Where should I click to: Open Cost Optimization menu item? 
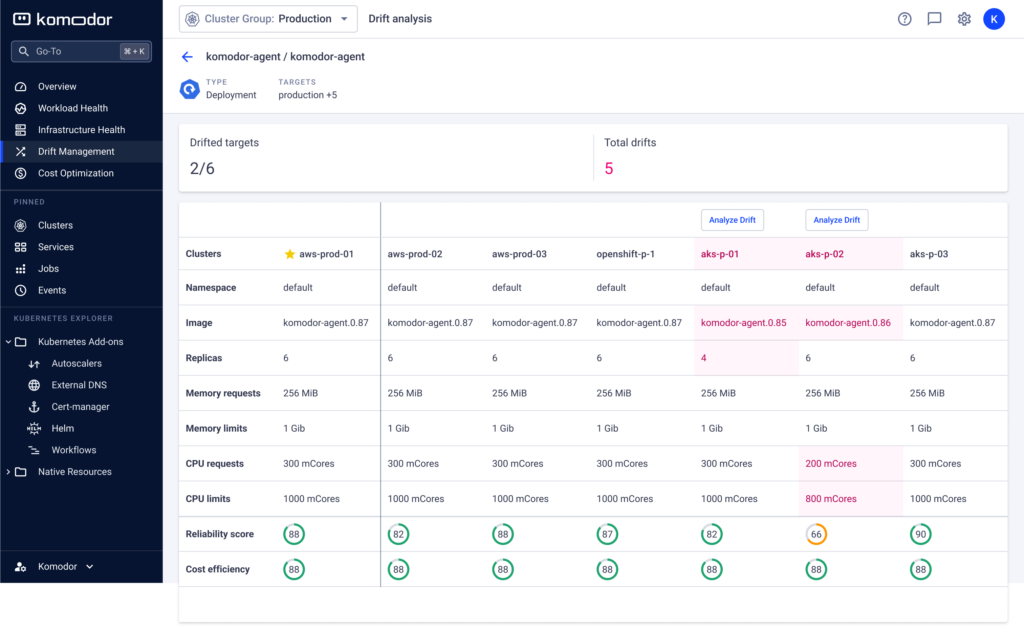point(82,173)
